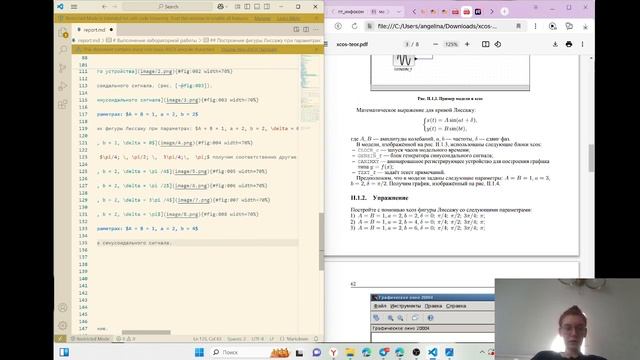Click image/4.png link on line 121
640x360 pixels.
tap(176, 143)
